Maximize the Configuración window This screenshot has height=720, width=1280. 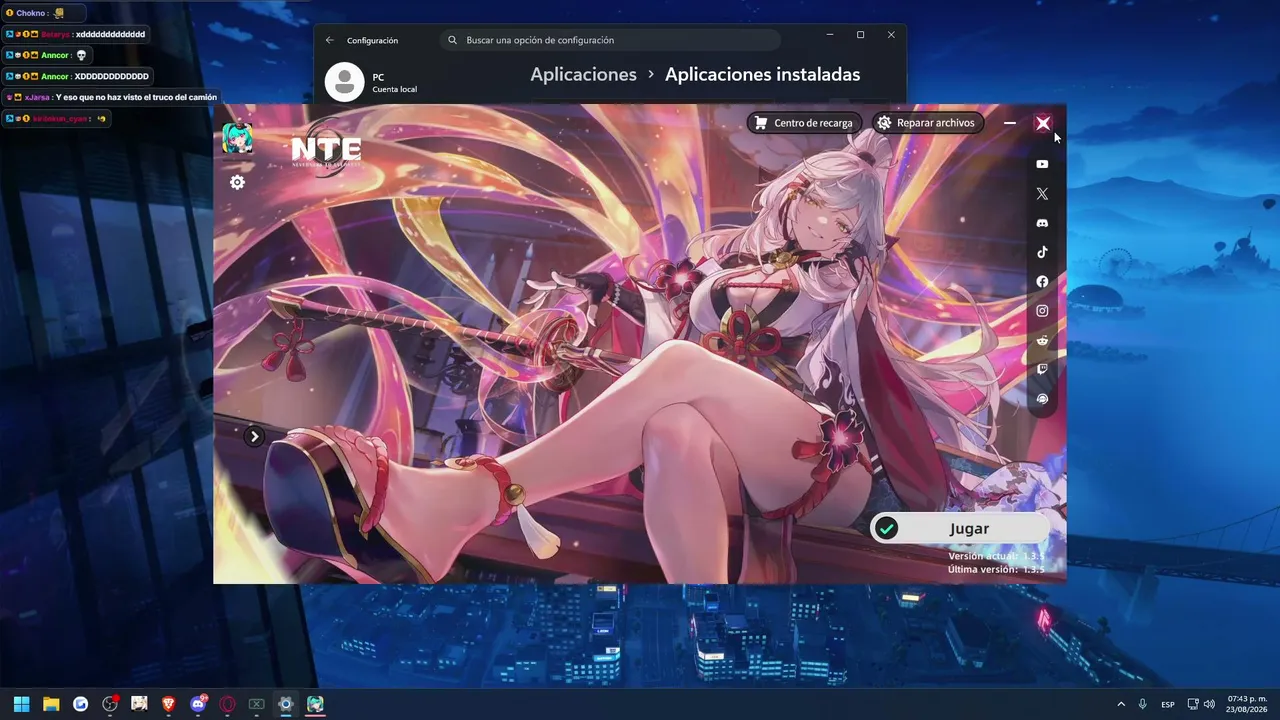click(x=860, y=35)
